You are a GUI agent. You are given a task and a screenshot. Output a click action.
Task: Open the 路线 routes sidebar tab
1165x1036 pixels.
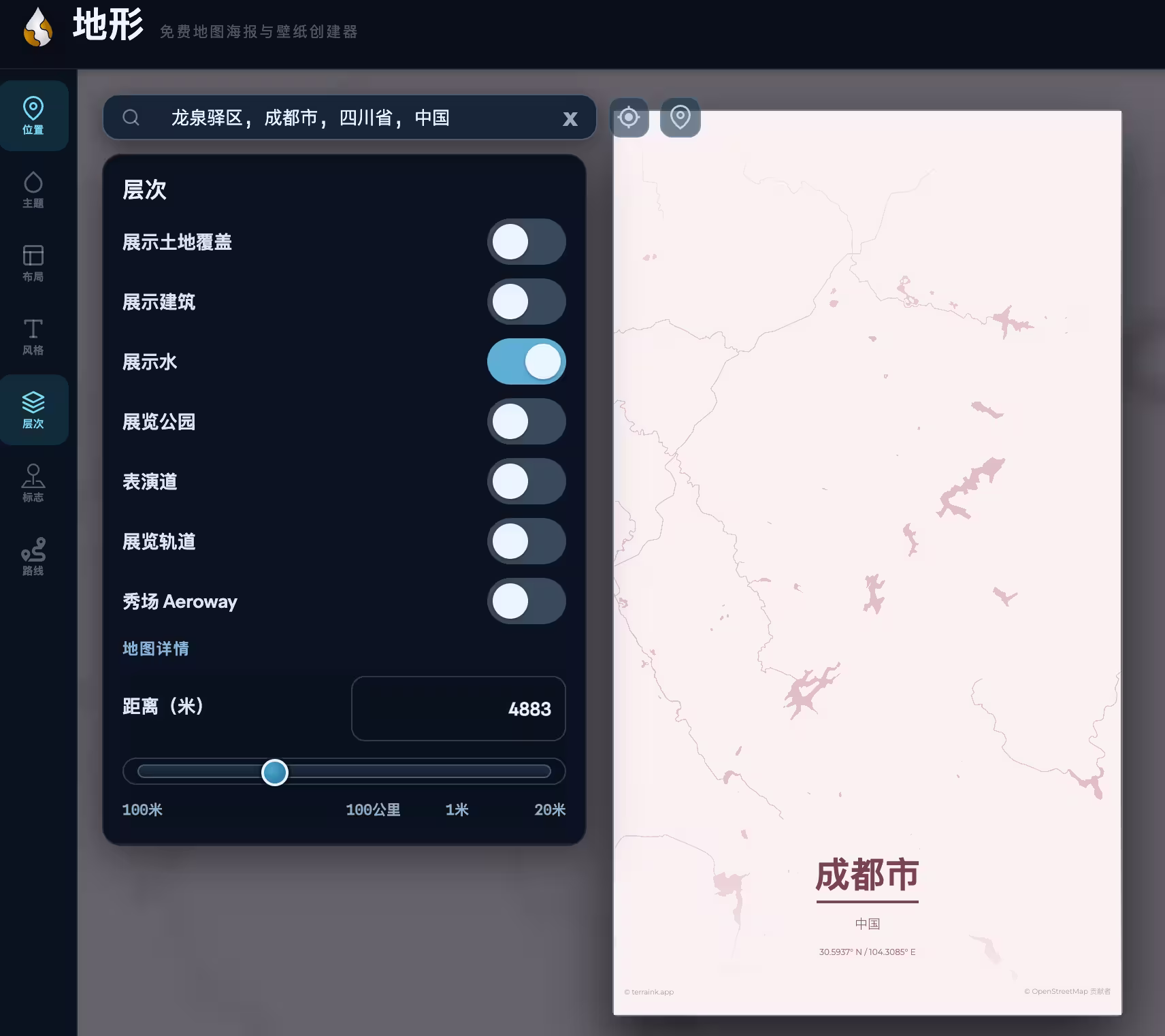pos(33,557)
